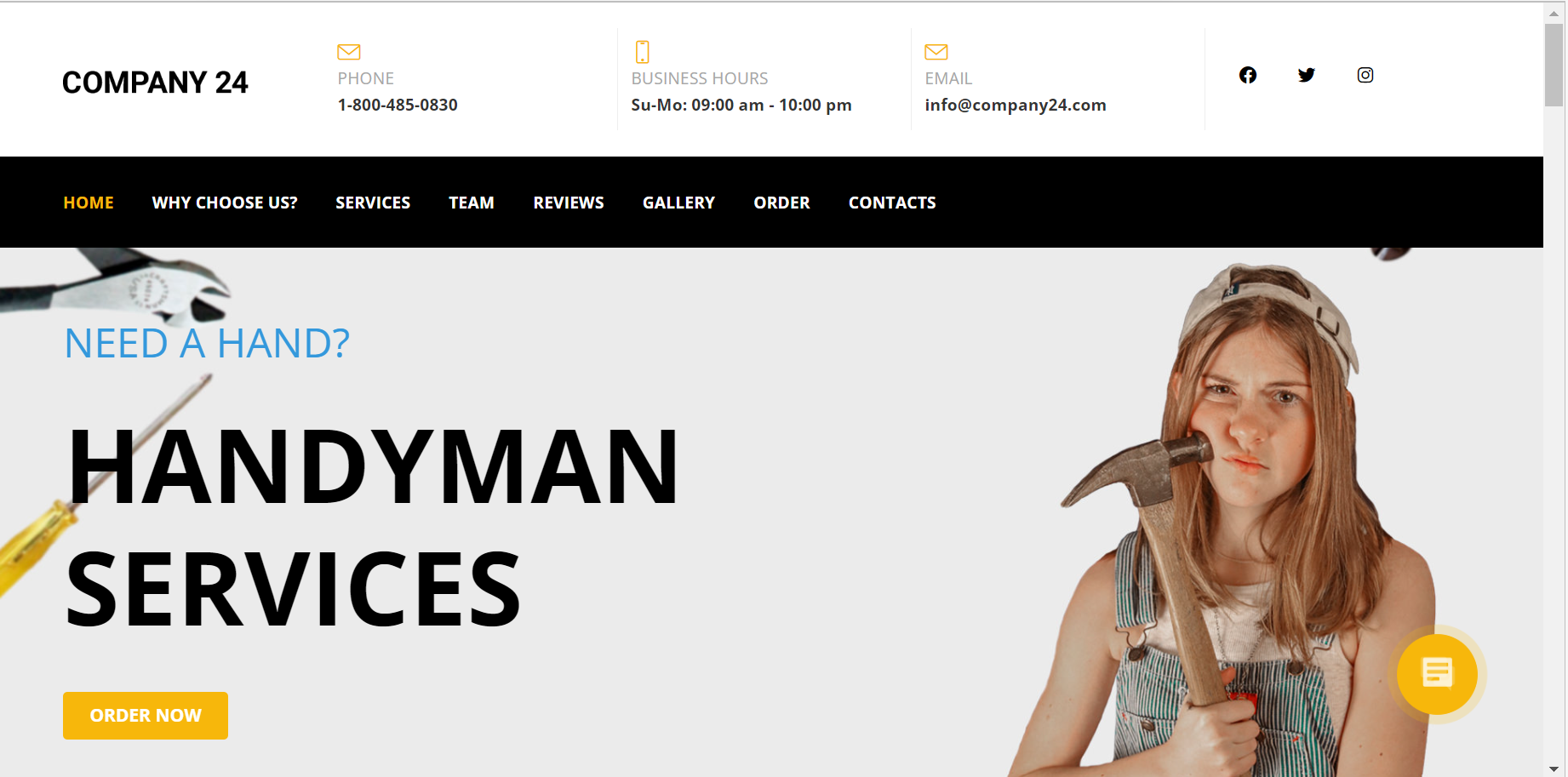Open the Instagram social icon

[x=1365, y=75]
